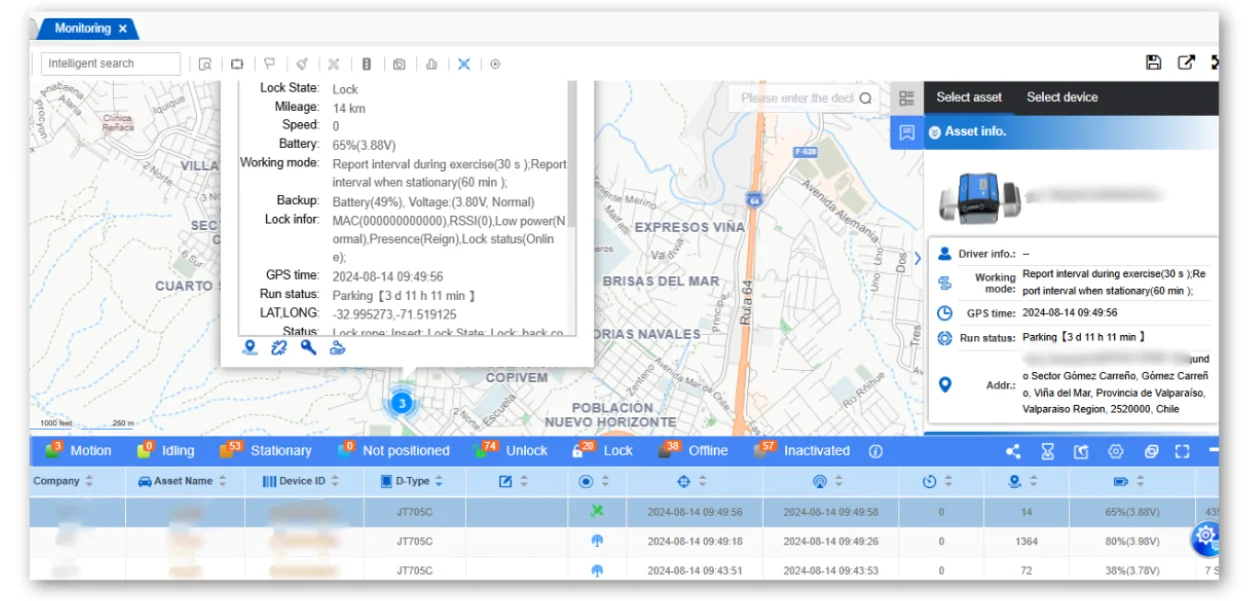The height and width of the screenshot is (601, 1258).
Task: Sort by the Device ID column arrows
Action: [335, 482]
